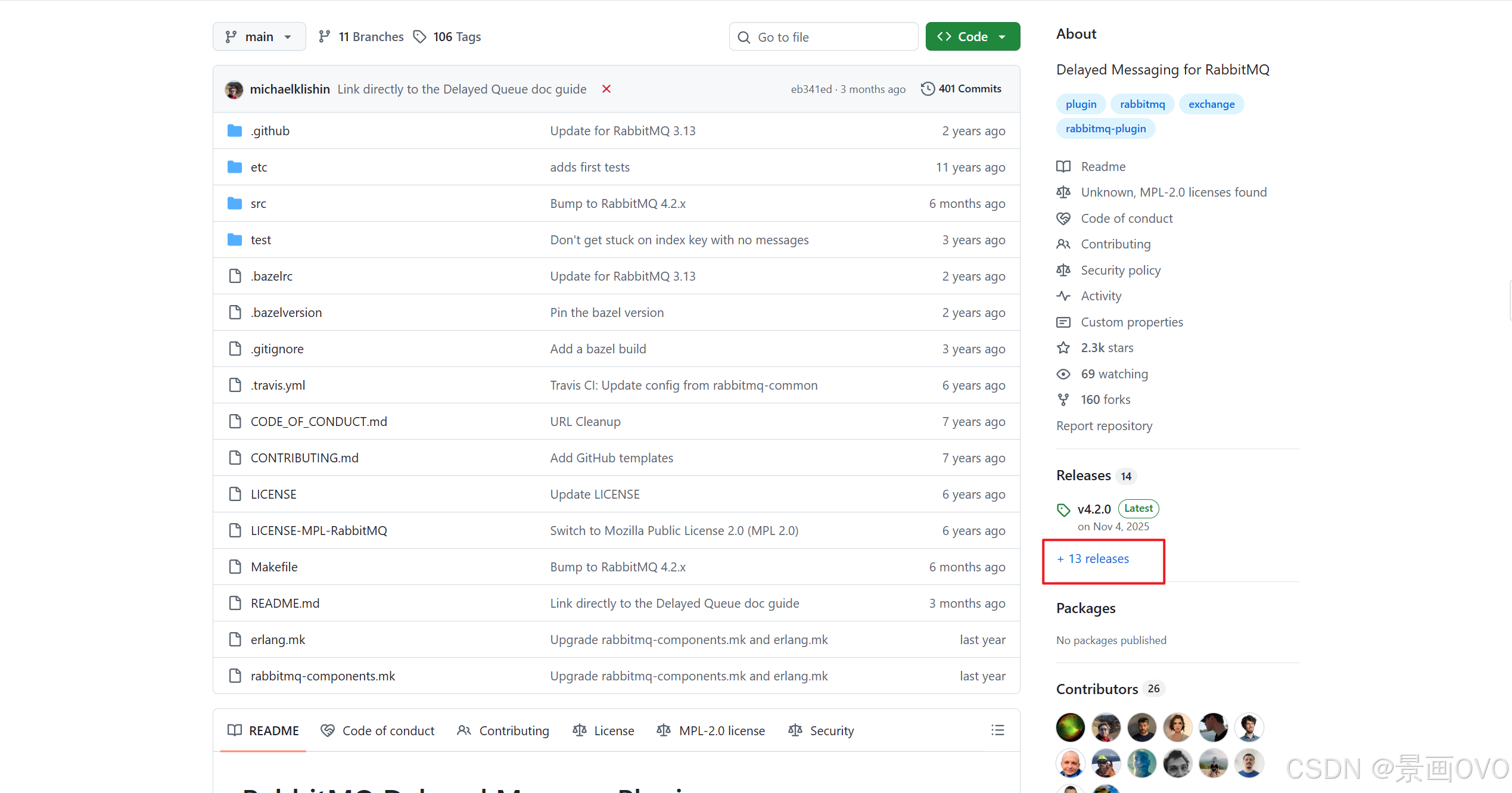The height and width of the screenshot is (793, 1512).
Task: Open commit history clock icon
Action: [928, 89]
